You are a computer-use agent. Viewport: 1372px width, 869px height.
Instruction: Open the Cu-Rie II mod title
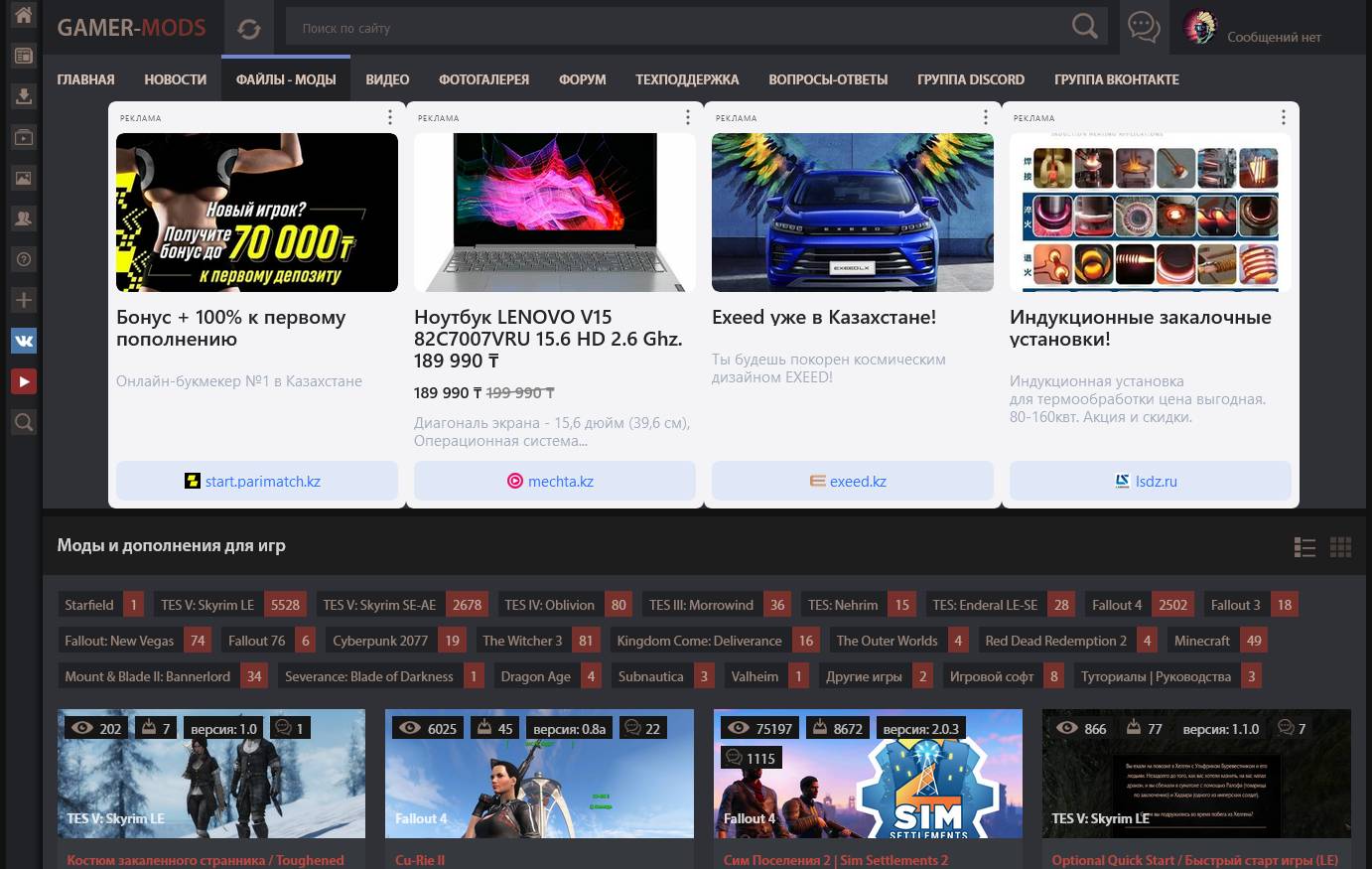point(419,860)
